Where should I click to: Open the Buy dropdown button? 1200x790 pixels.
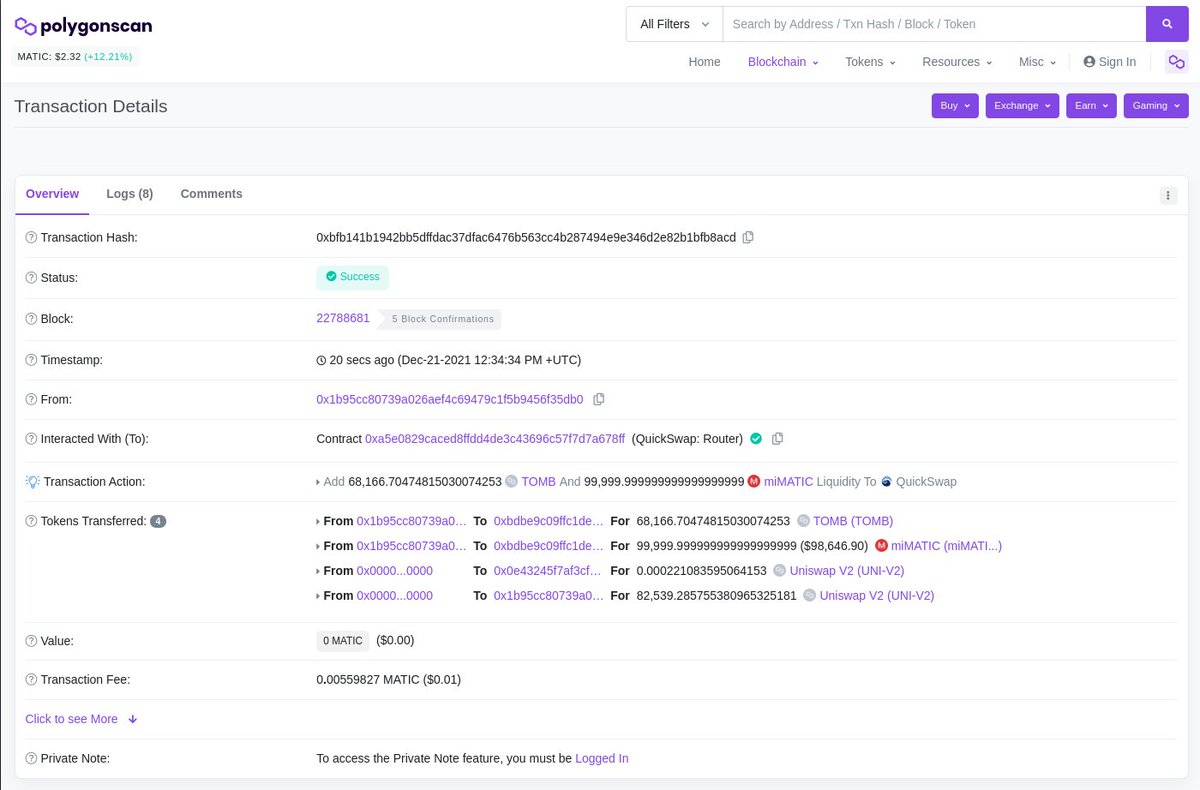(x=954, y=105)
